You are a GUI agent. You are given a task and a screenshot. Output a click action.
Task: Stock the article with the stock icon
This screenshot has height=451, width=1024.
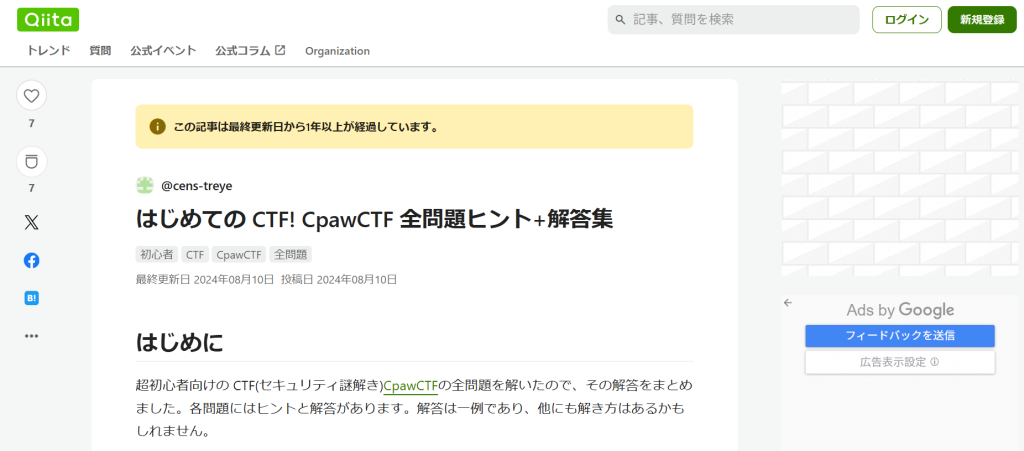pos(32,161)
